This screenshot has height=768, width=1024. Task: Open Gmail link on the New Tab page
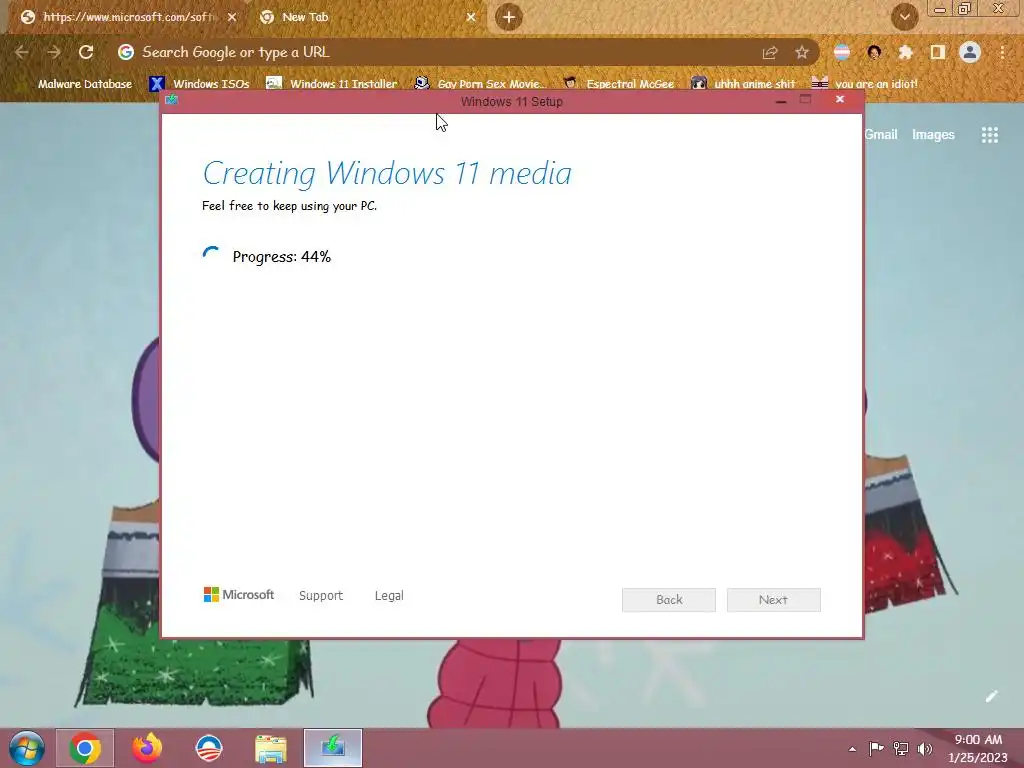point(880,135)
